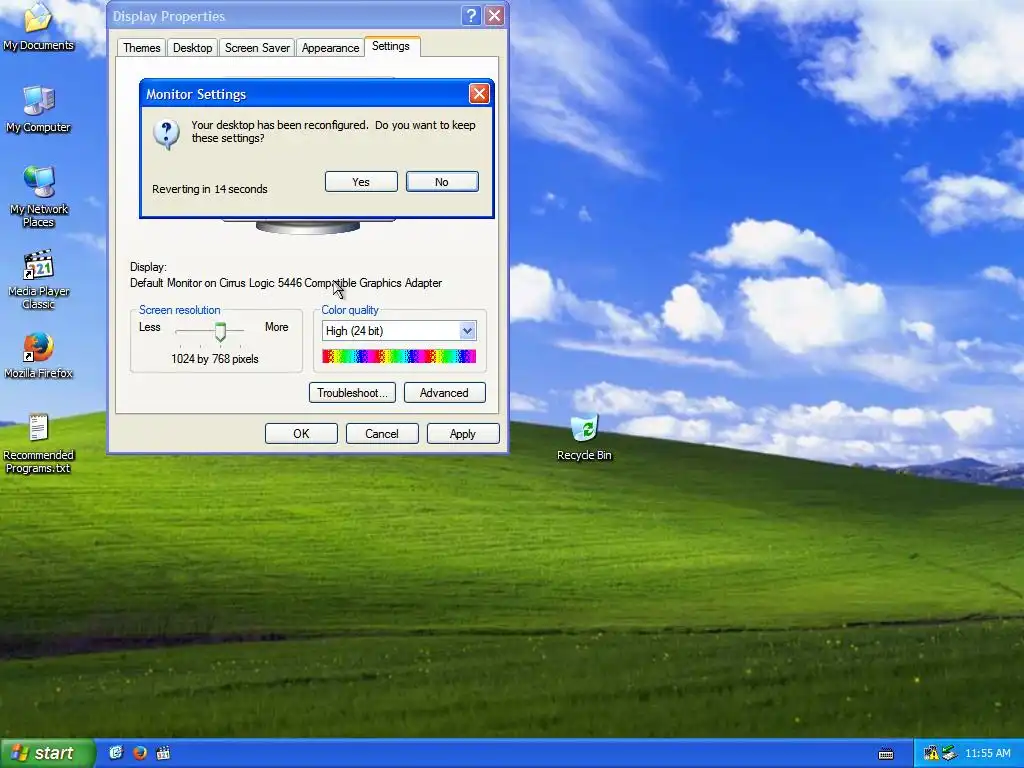Click Yes to keep display settings
This screenshot has height=768, width=1024.
[x=361, y=182]
